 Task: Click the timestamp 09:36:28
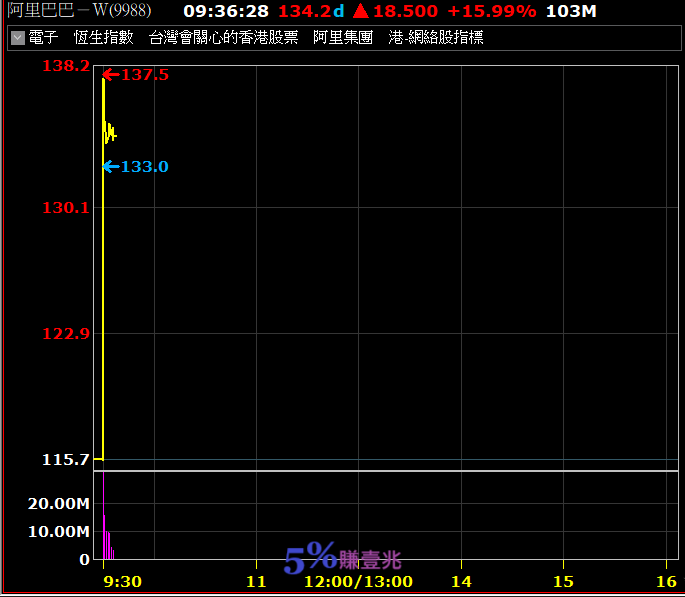click(226, 11)
